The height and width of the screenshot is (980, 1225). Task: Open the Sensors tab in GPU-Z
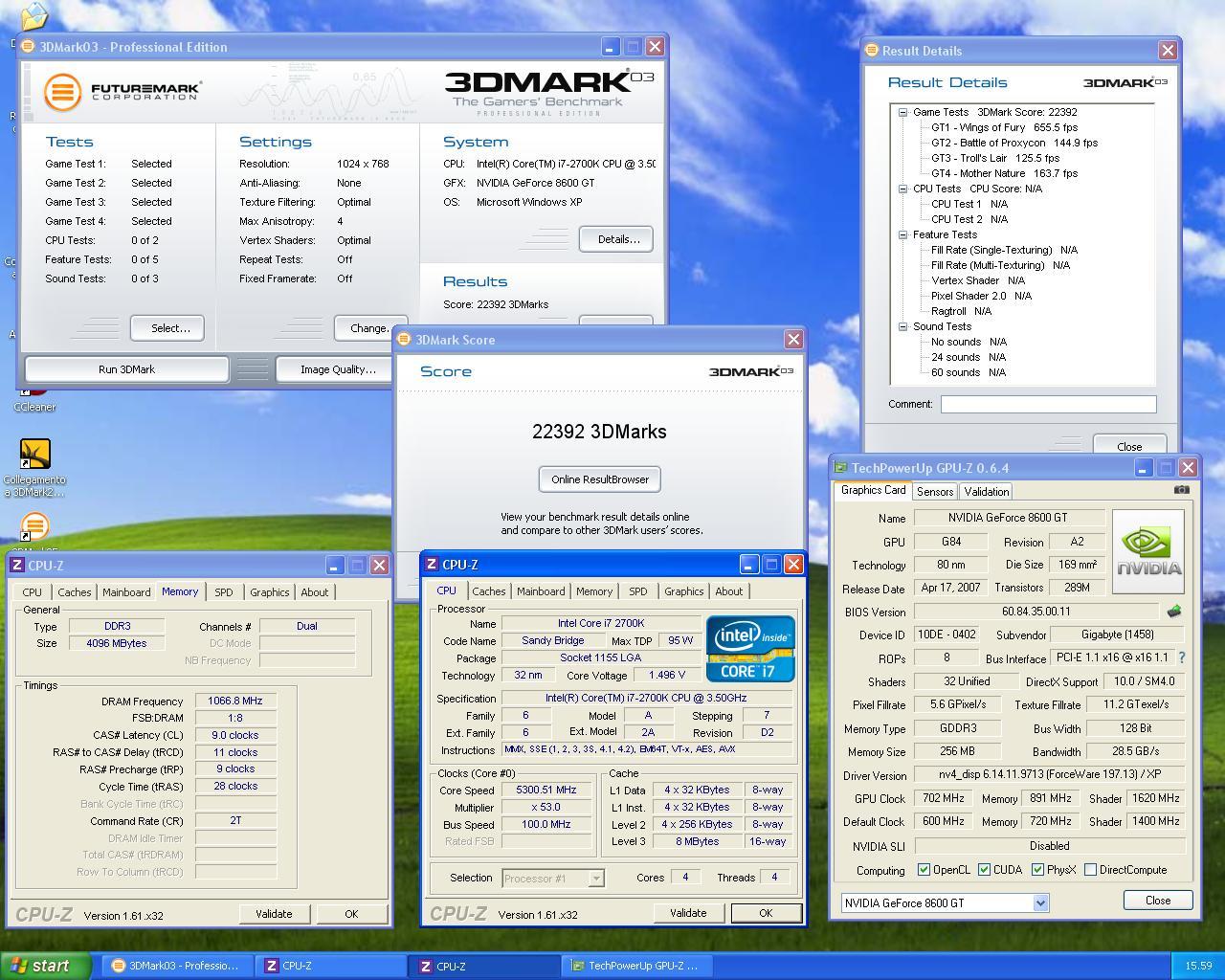tap(935, 491)
